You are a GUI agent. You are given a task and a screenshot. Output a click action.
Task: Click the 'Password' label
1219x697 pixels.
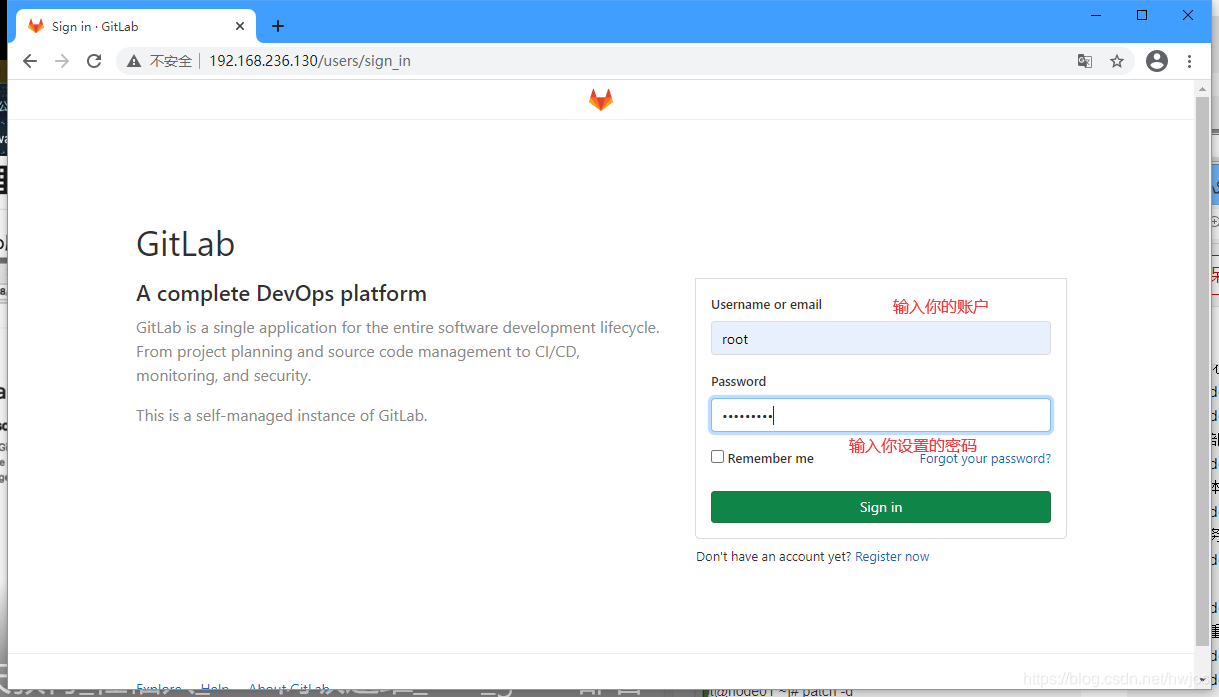[738, 381]
